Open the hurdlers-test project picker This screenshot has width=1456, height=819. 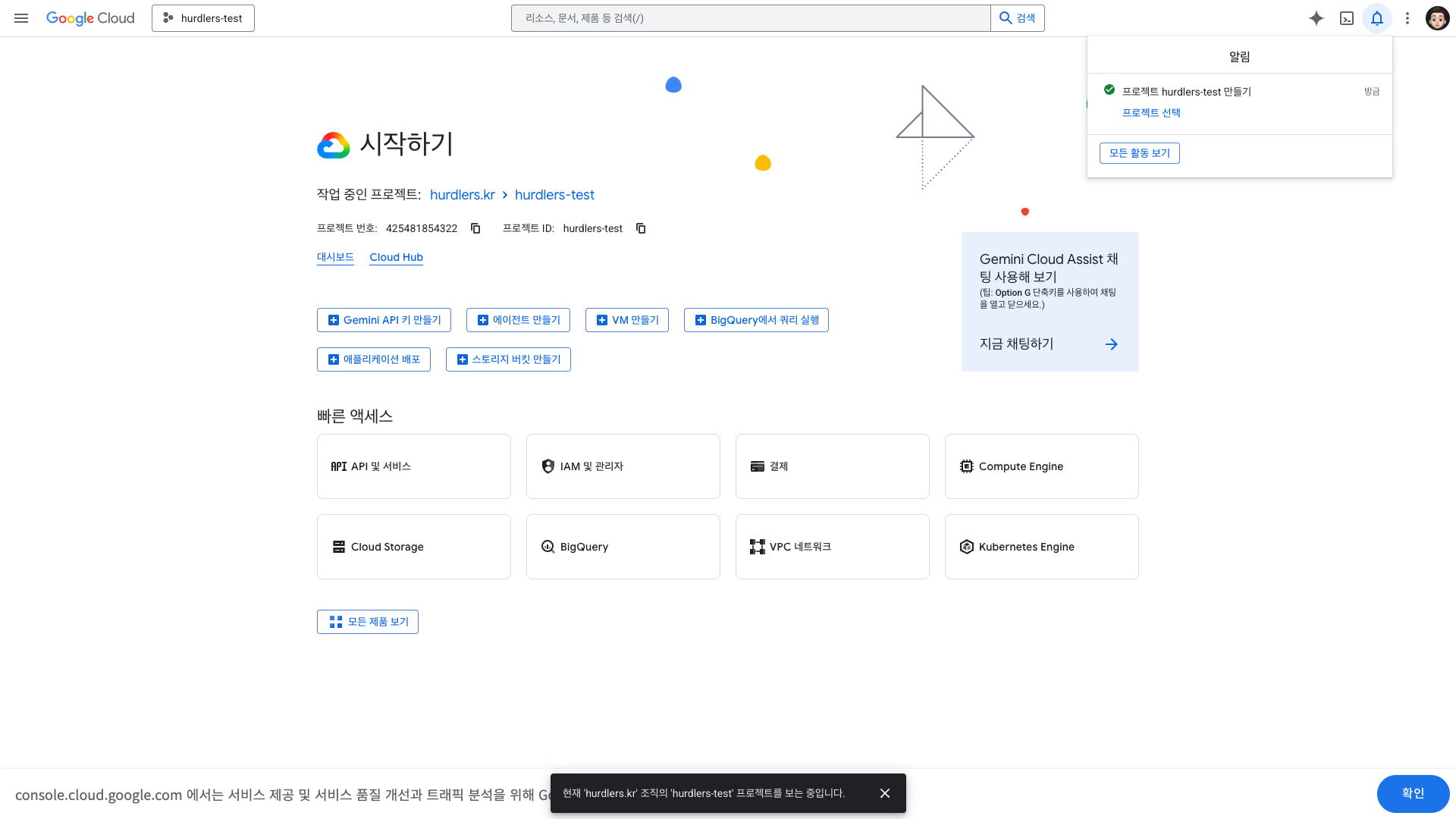[x=203, y=18]
